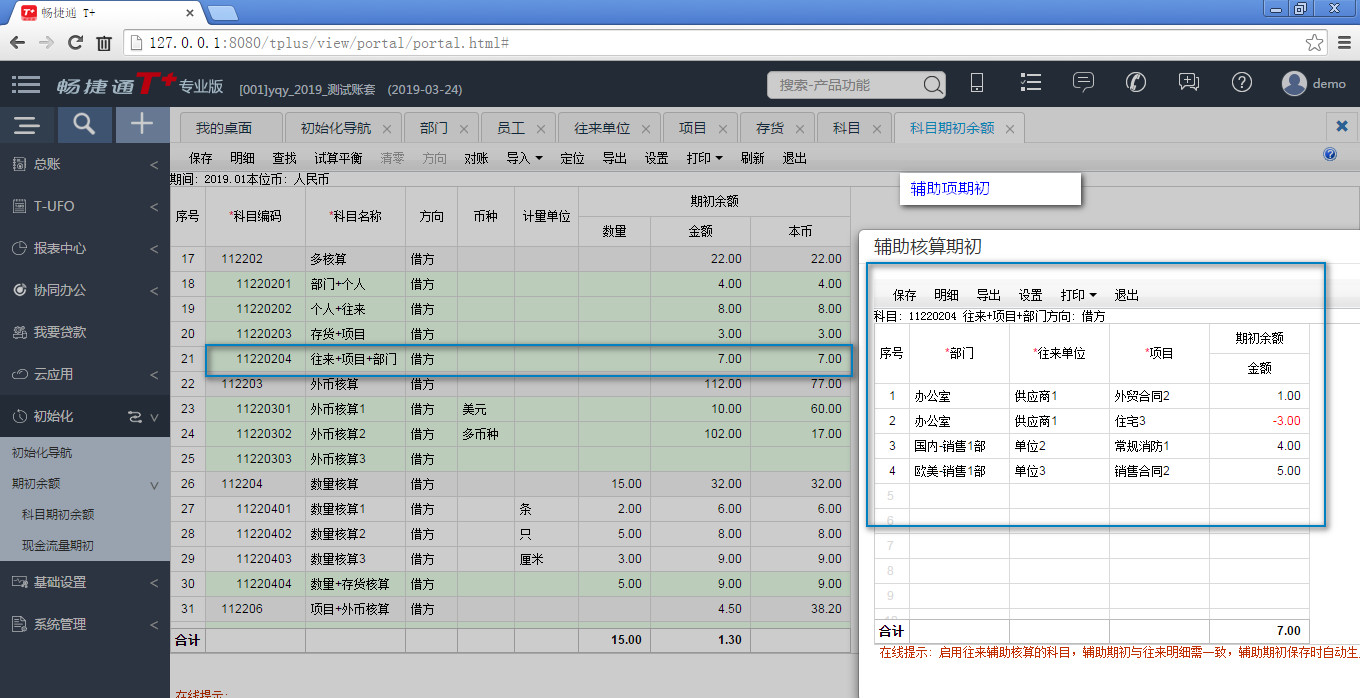Open the sidebar search magnifier icon
Viewport: 1360px width, 698px height.
[85, 125]
